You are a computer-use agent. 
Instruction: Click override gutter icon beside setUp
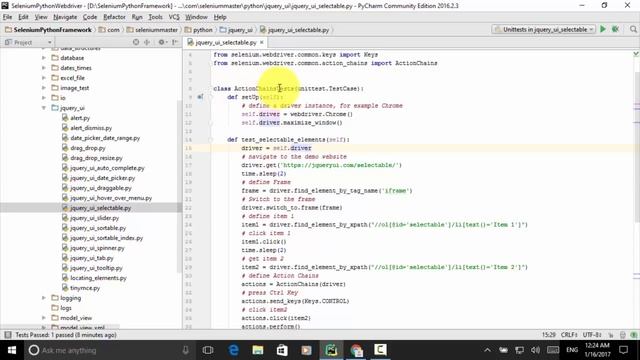[200, 97]
